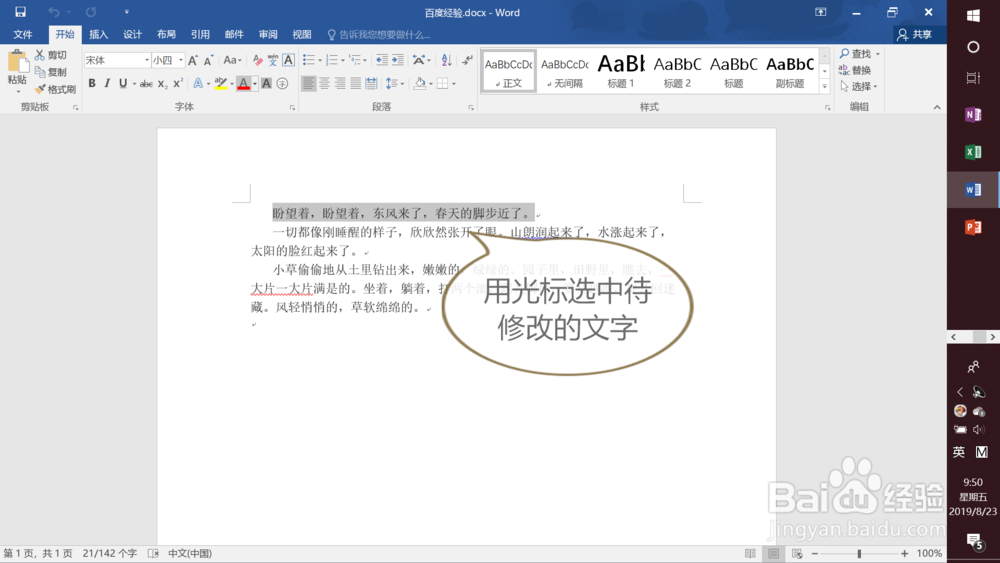1000x563 pixels.
Task: Toggle Bold formatting
Action: point(92,84)
